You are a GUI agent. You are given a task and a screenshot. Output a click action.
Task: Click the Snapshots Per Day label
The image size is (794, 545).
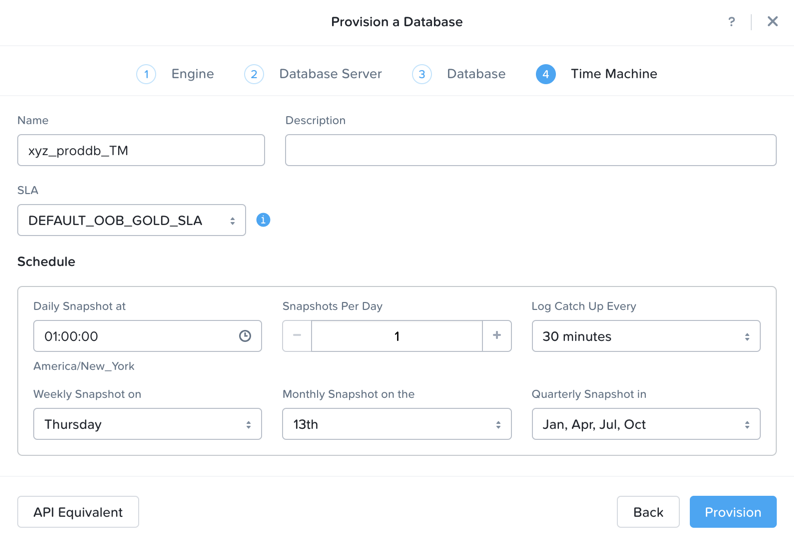[332, 306]
